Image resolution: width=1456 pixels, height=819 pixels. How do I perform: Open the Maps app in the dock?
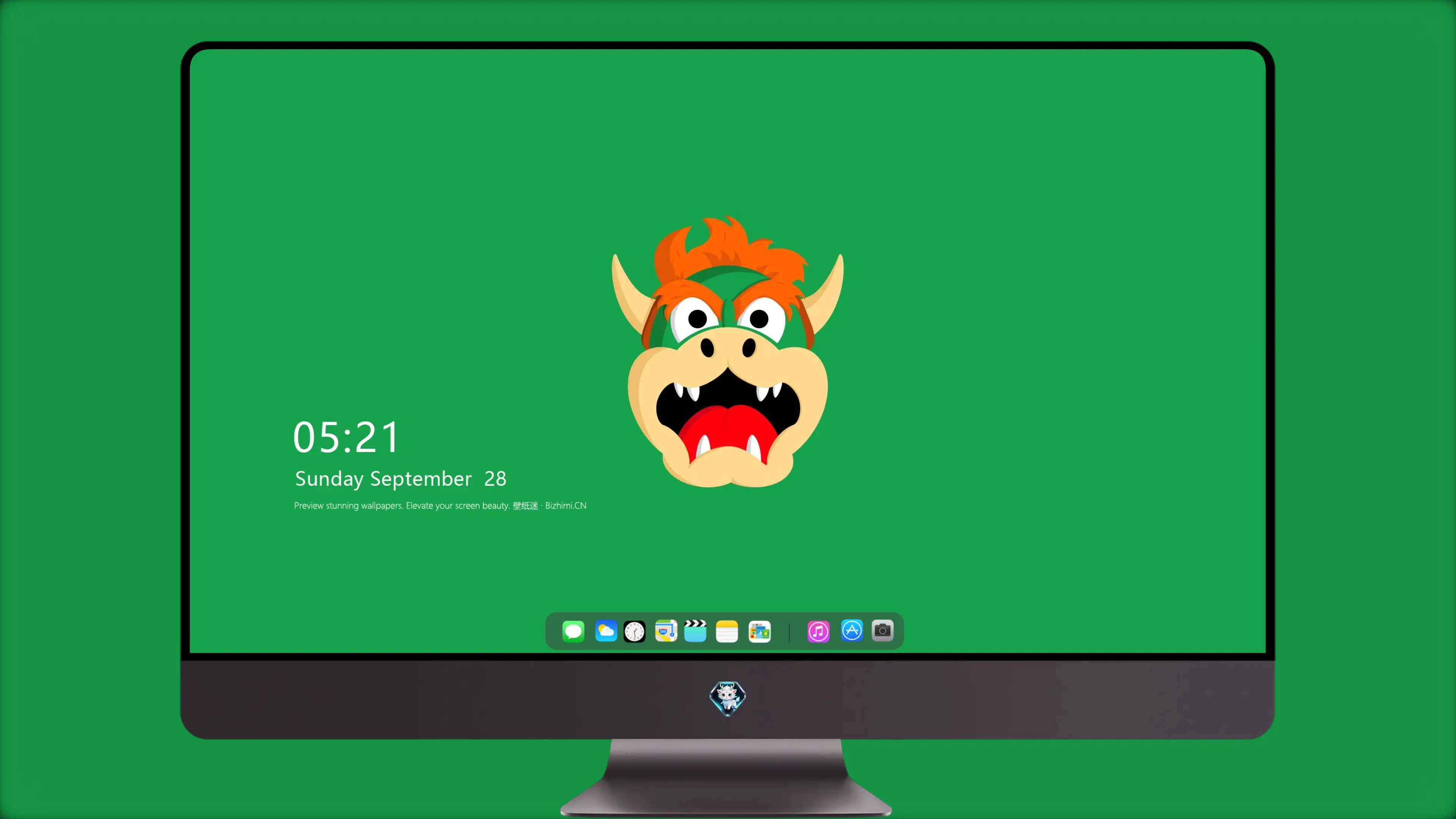[x=666, y=631]
